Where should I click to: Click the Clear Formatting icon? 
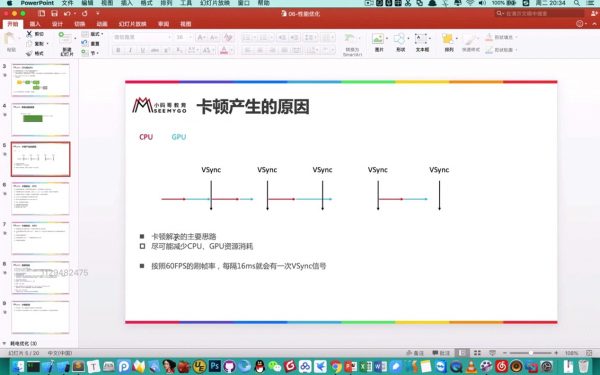[x=228, y=37]
